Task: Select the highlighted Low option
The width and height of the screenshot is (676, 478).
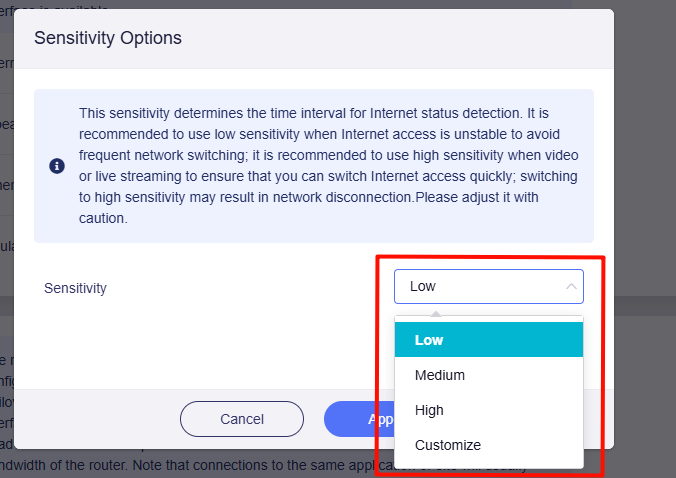Action: pos(488,340)
